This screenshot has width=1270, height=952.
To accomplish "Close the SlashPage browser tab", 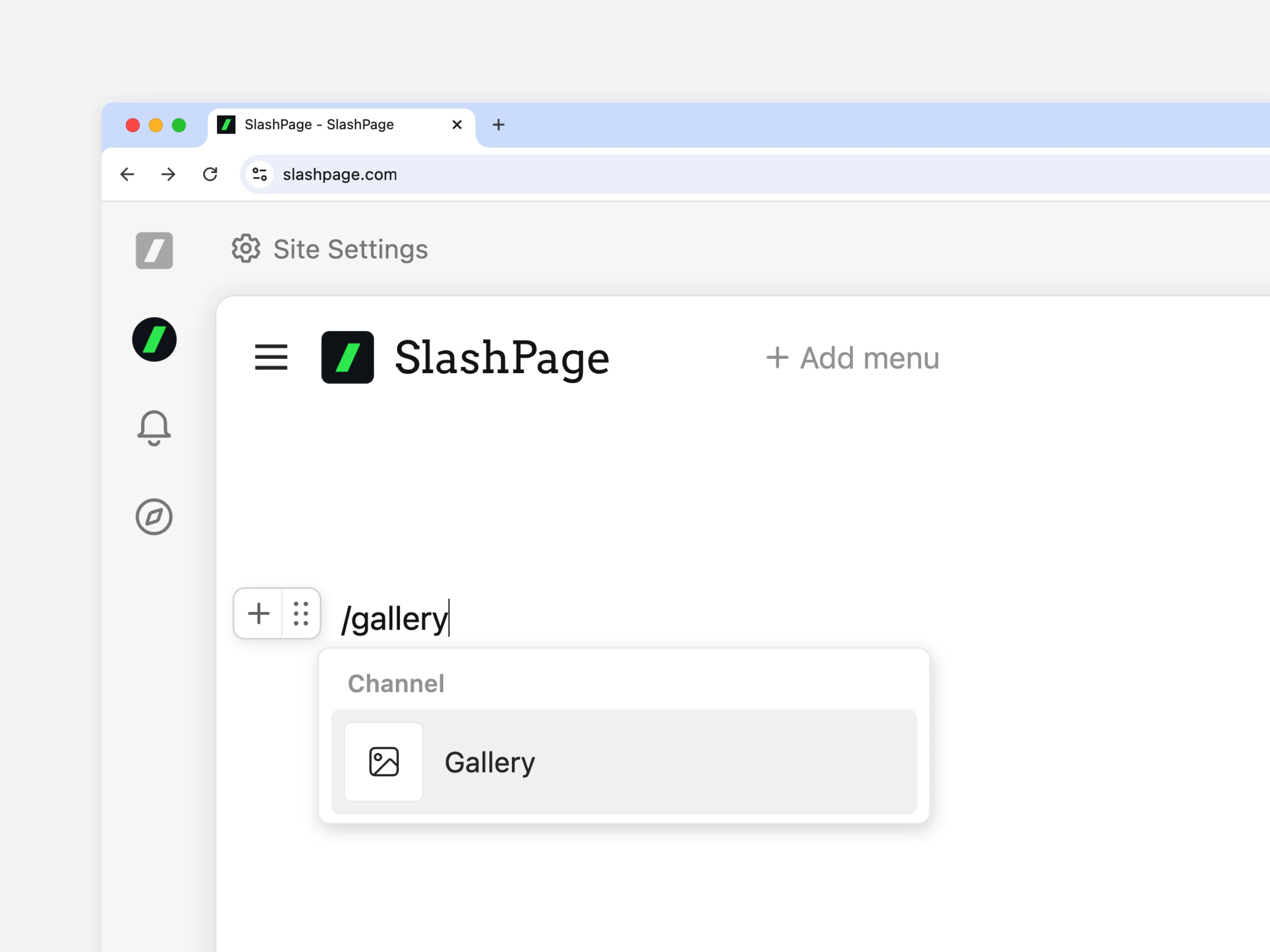I will coord(457,124).
